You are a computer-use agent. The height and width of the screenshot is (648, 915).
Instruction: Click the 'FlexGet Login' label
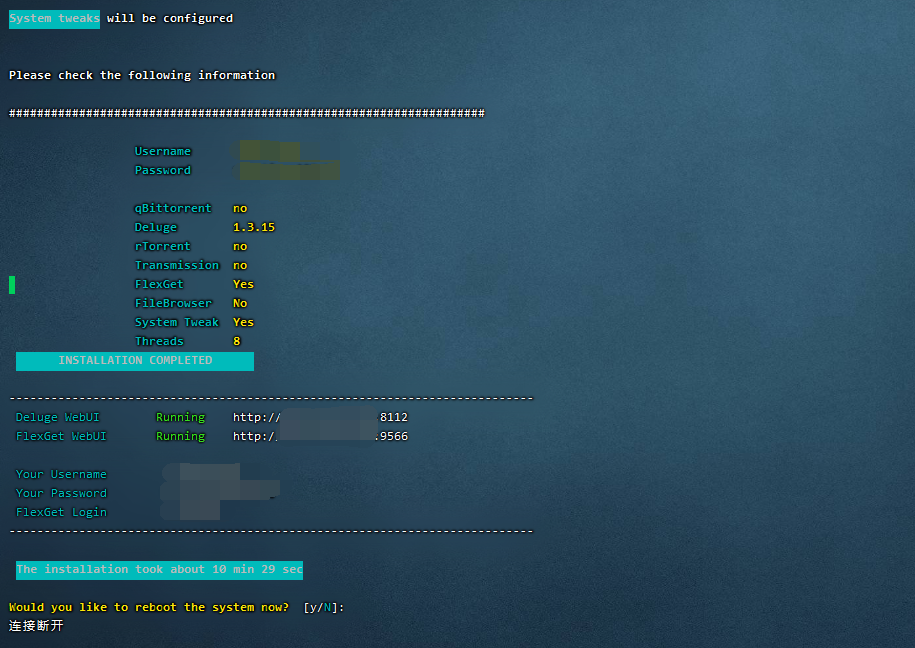tap(61, 512)
